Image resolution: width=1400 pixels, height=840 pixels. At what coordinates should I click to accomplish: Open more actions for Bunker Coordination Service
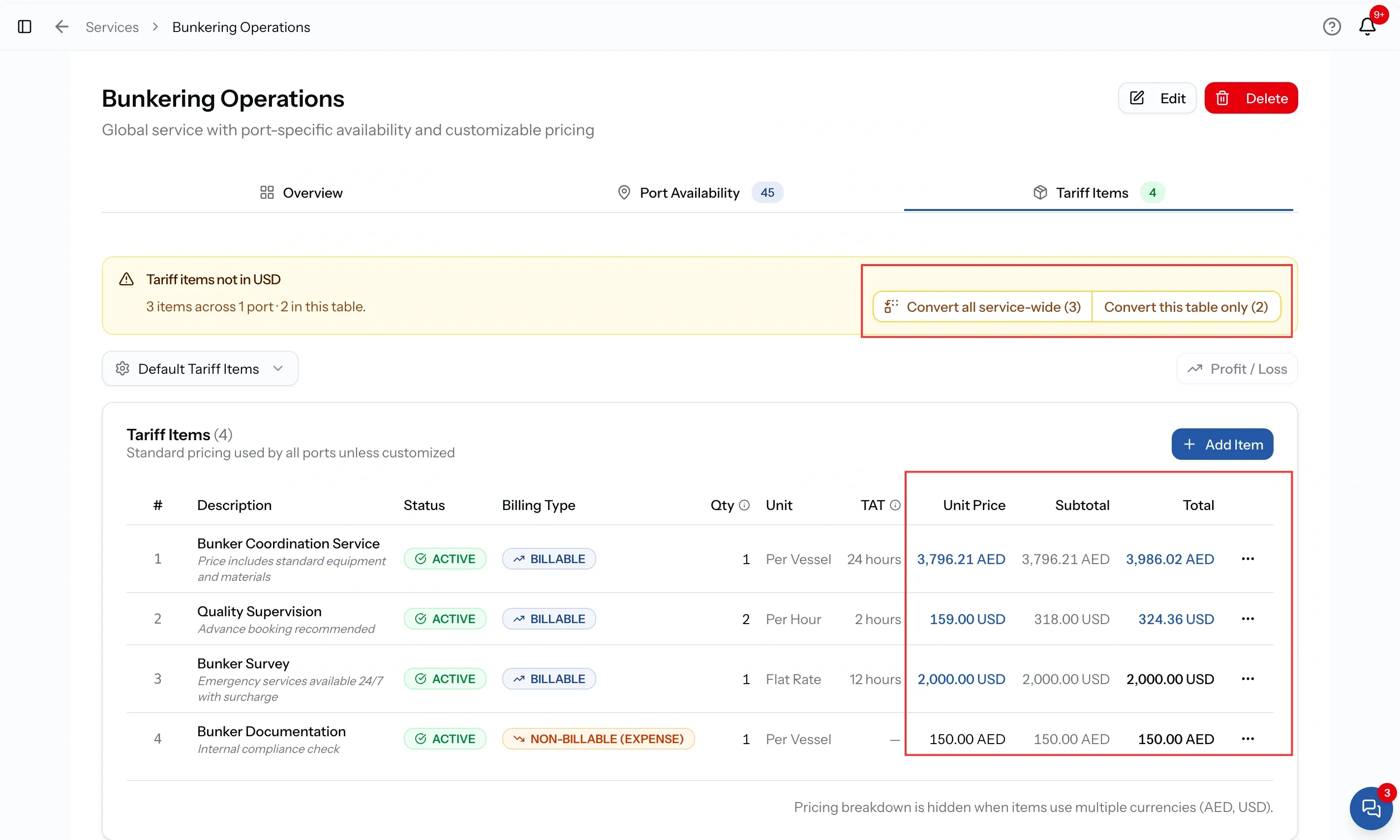[1248, 559]
